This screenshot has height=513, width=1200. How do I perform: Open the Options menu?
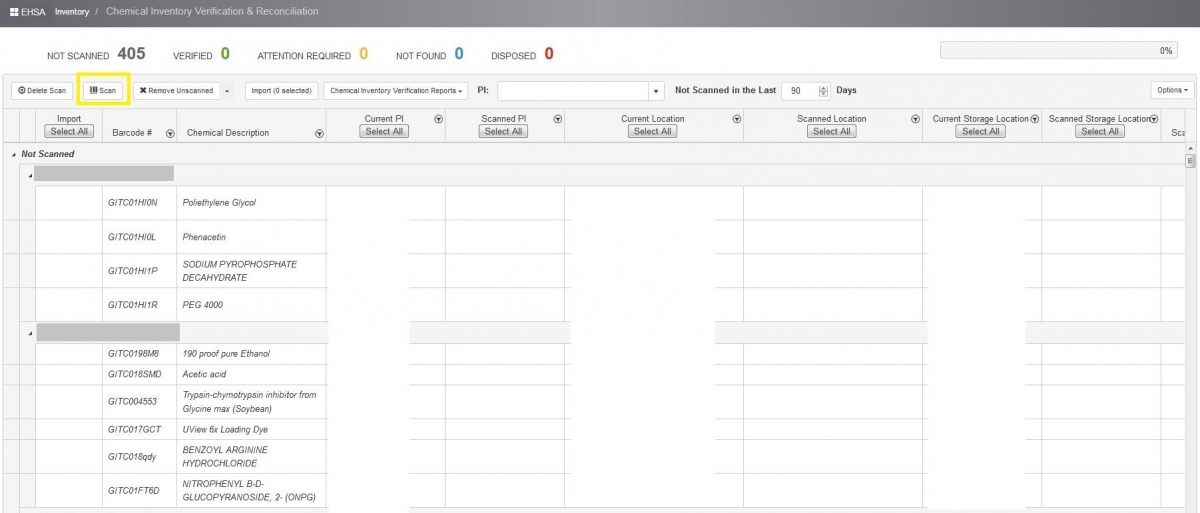click(1172, 90)
